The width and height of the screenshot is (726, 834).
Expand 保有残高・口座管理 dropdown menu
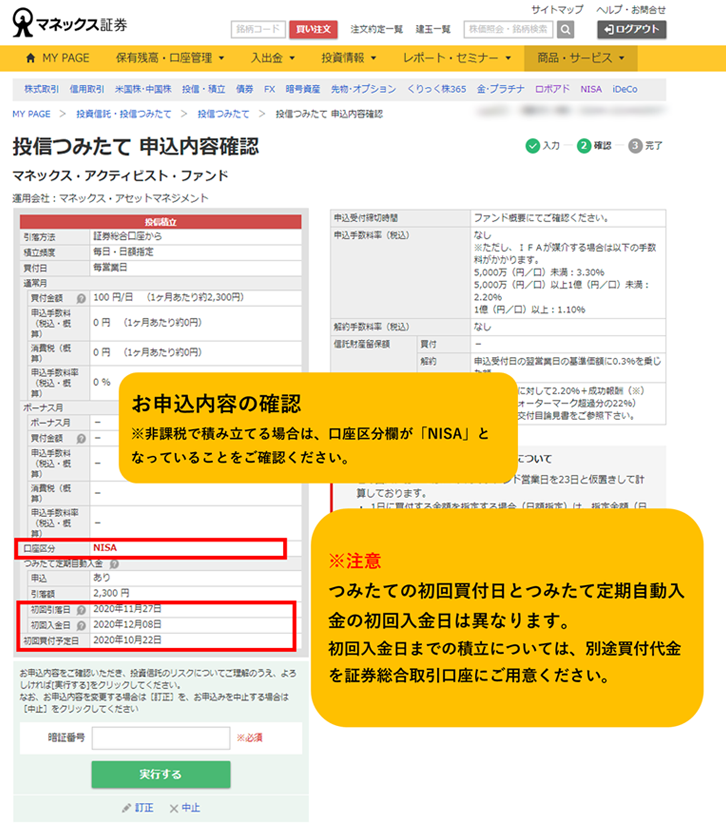pyautogui.click(x=170, y=58)
